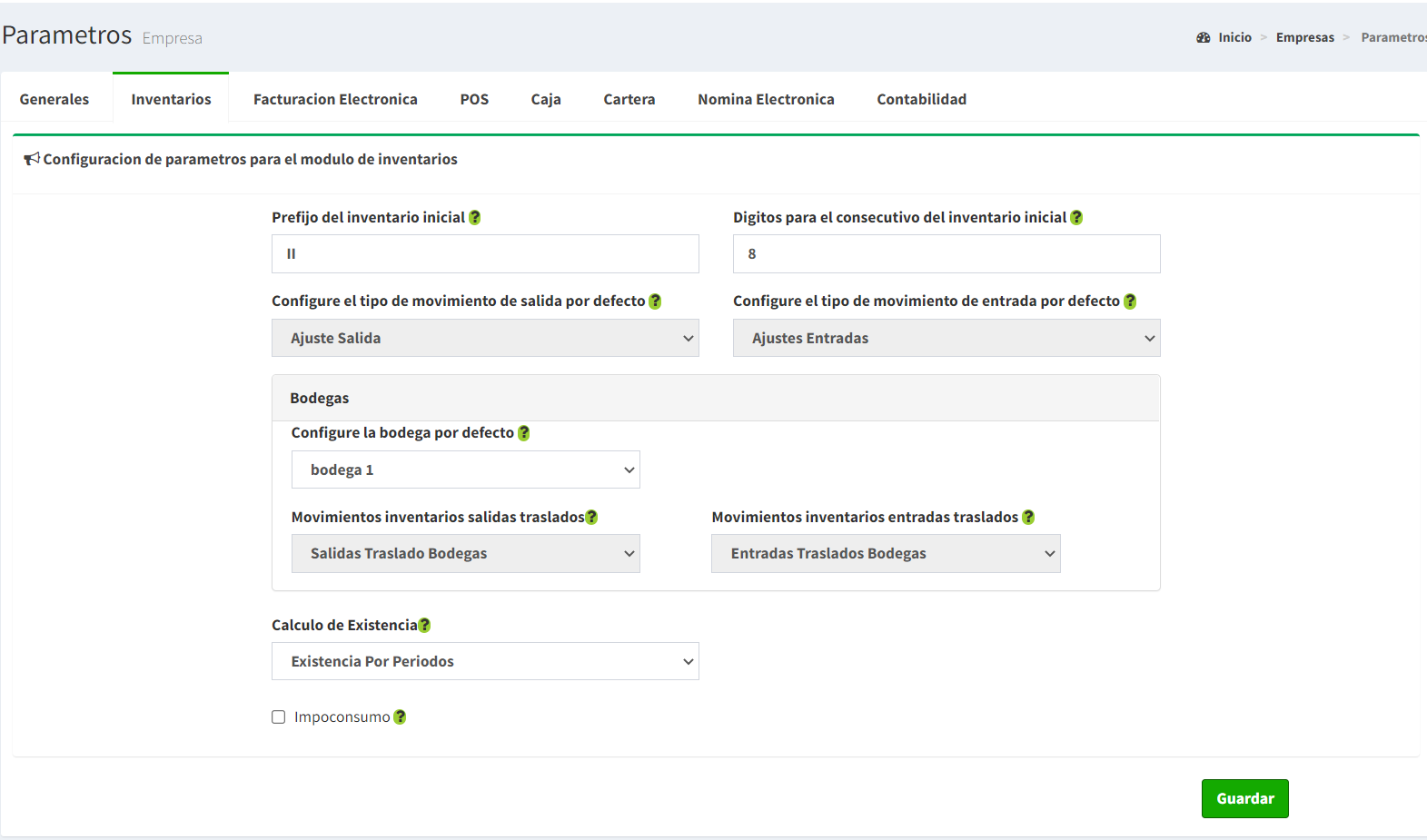This screenshot has width=1427, height=840.
Task: Click help icon beside Prefijo del inventario inicial
Action: click(474, 218)
